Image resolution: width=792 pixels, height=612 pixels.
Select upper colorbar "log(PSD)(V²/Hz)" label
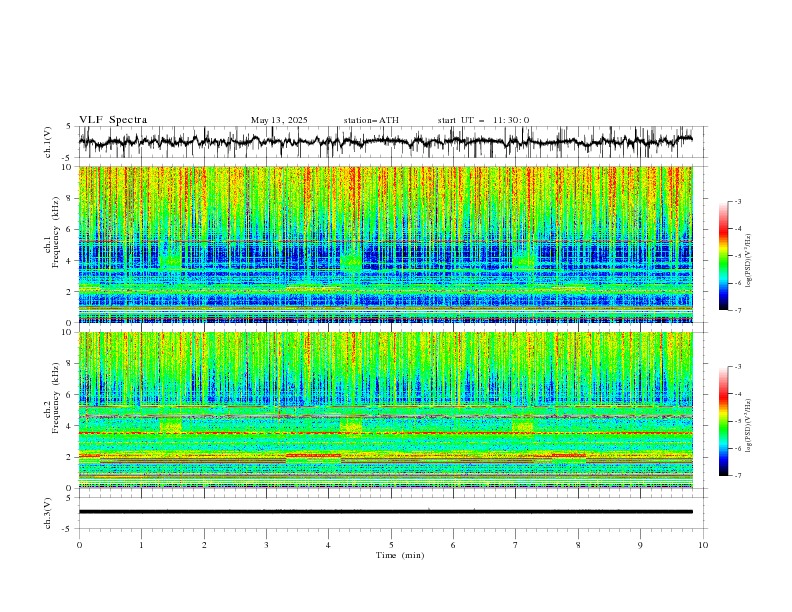point(748,261)
